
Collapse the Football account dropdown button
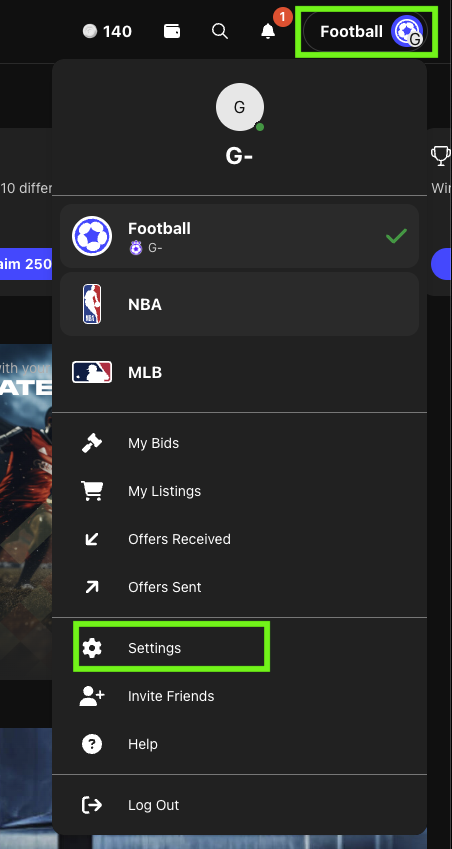point(366,31)
